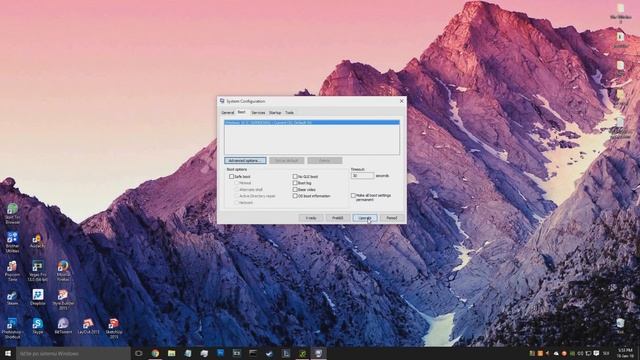Open the green Nvidia-style taskbar app
Image resolution: width=640 pixels, height=360 pixels.
point(302,353)
